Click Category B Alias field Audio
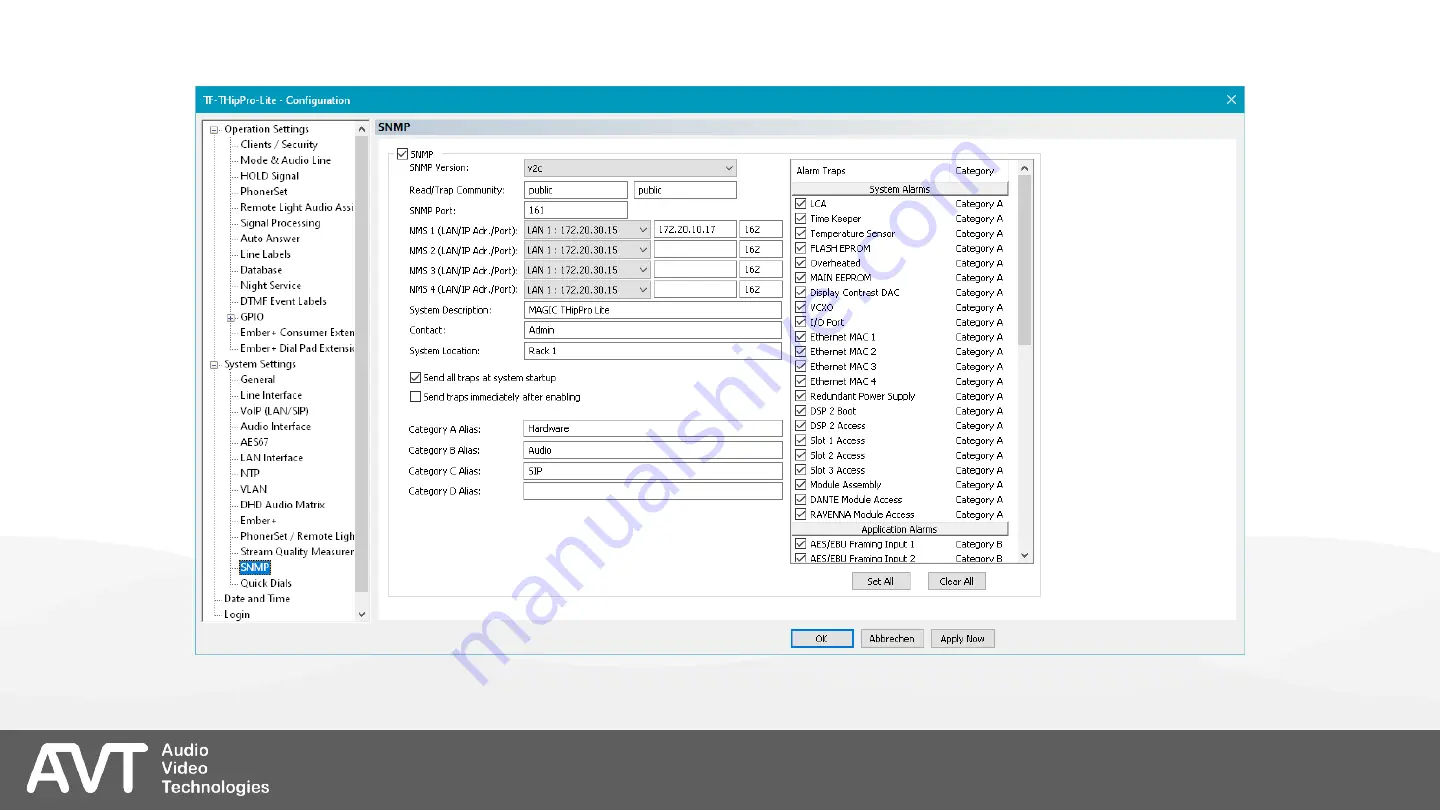The width and height of the screenshot is (1440, 810). [653, 450]
